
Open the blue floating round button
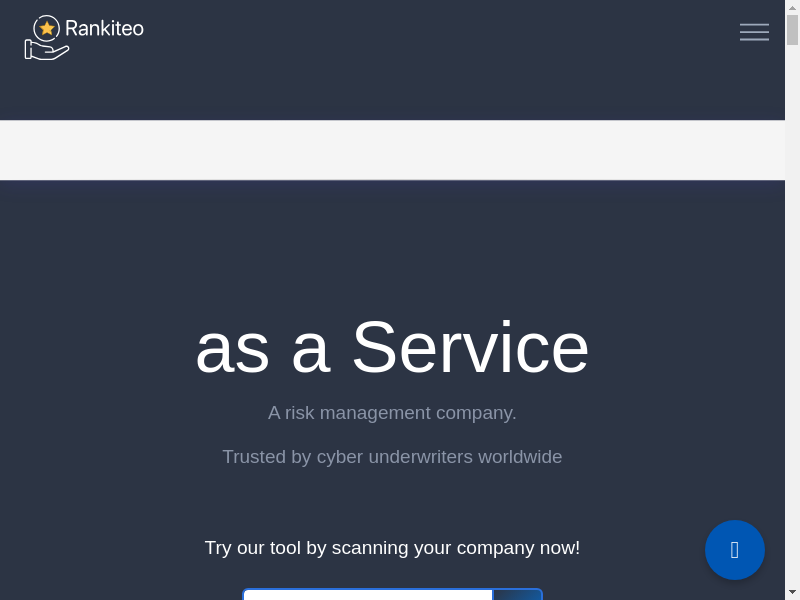pos(735,550)
